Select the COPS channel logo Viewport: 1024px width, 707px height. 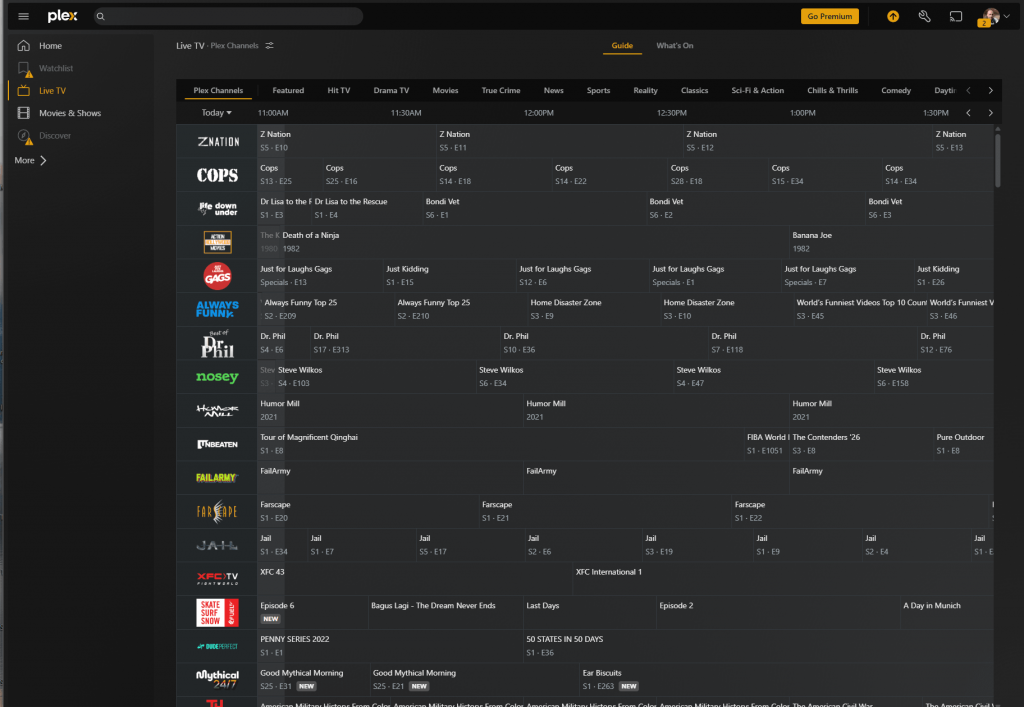pos(217,175)
